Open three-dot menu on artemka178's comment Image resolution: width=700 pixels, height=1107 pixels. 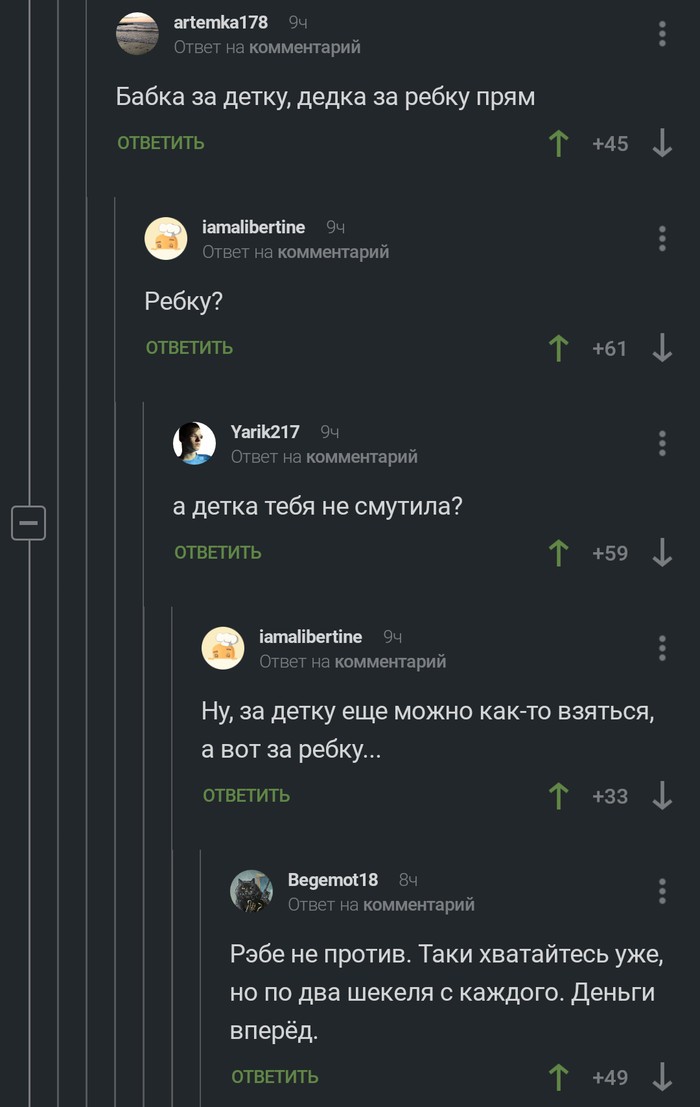662,34
